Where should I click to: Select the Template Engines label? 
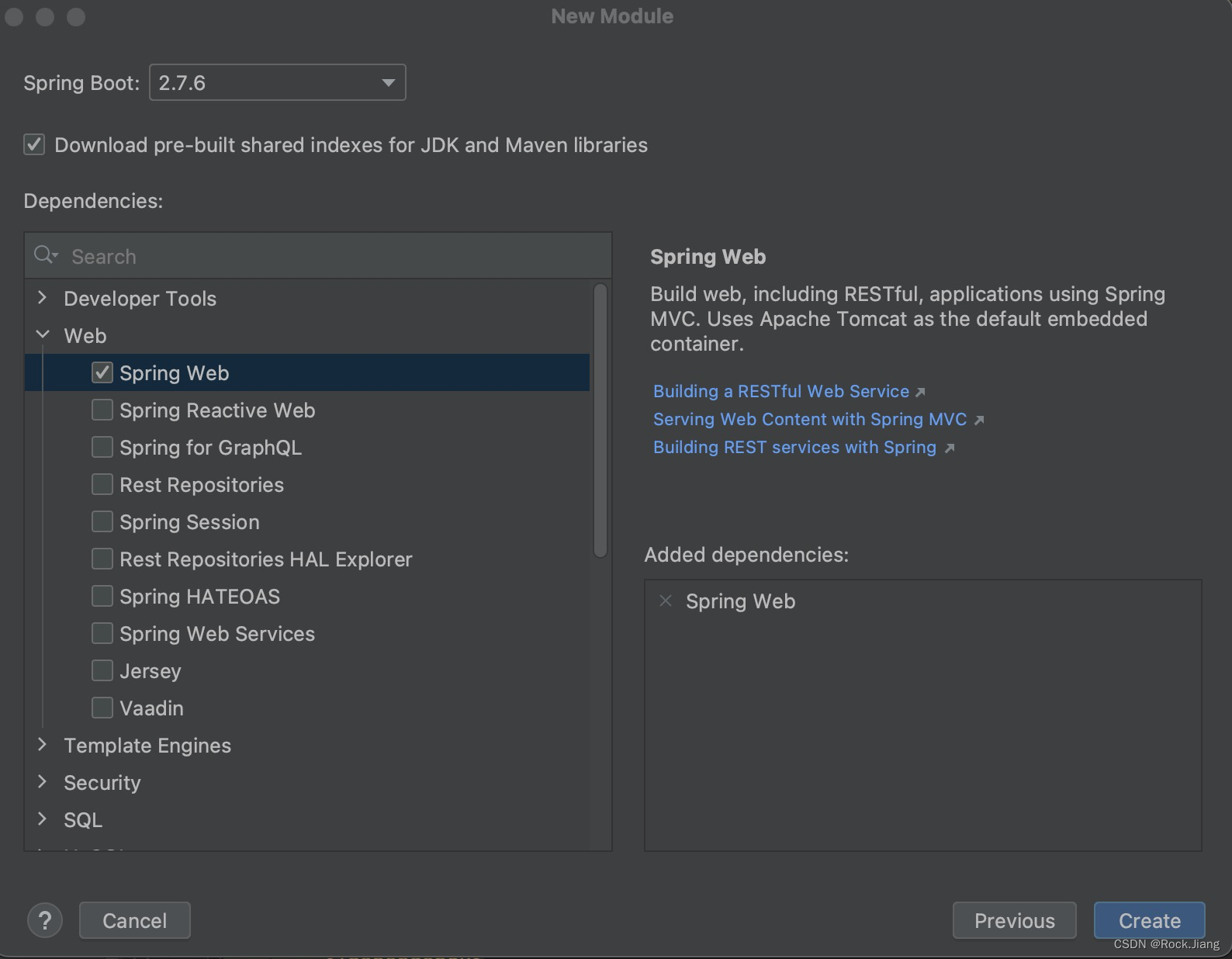click(x=147, y=746)
